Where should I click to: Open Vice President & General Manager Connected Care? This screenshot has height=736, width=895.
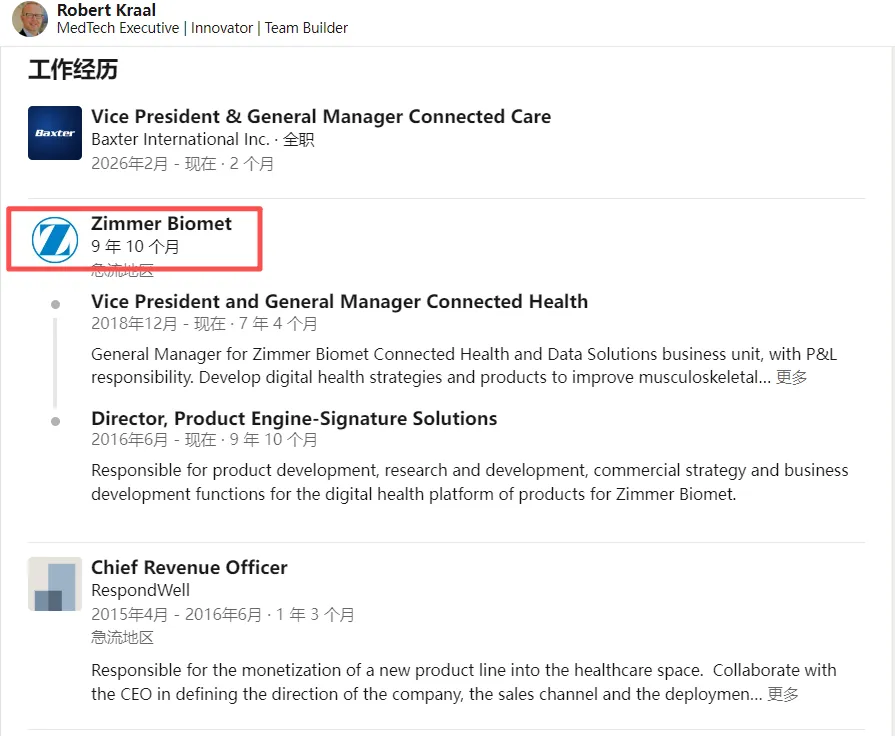pos(320,116)
